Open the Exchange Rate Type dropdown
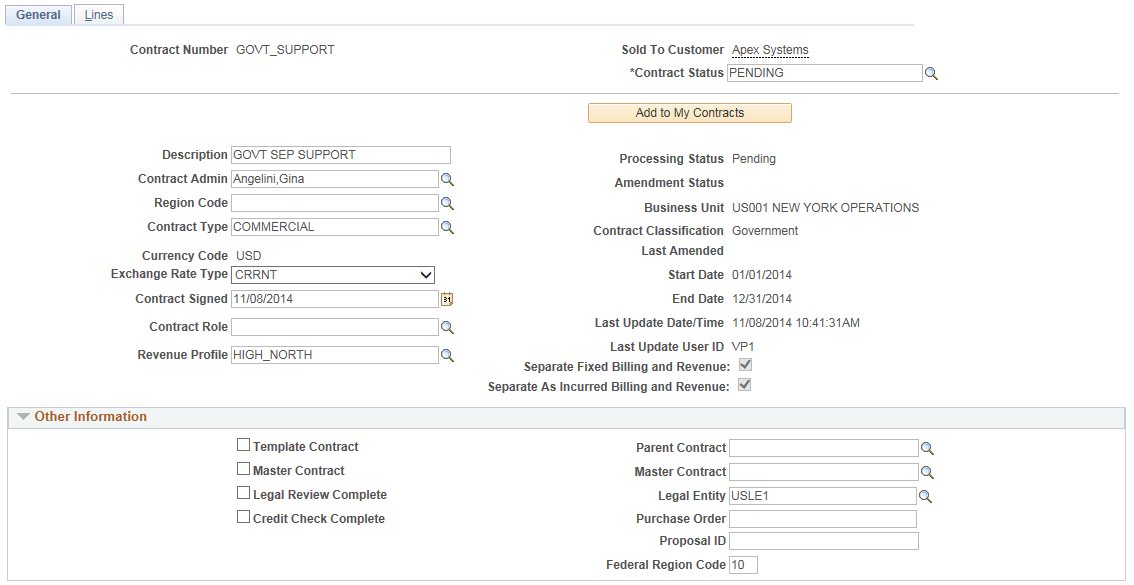Screen dimensions: 1134x585 tap(424, 274)
